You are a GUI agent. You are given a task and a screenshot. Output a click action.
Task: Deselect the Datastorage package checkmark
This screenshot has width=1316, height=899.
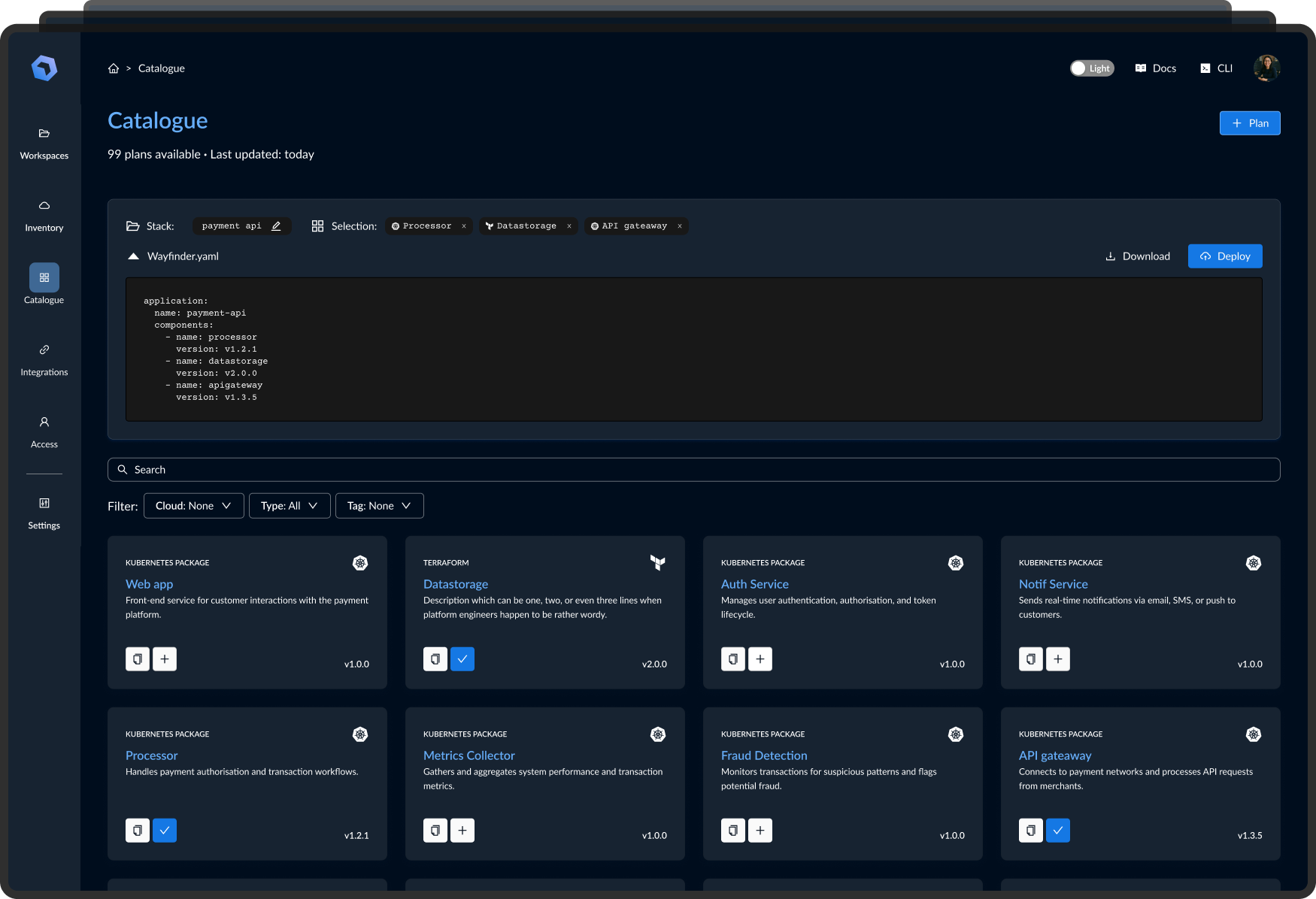pyautogui.click(x=462, y=659)
